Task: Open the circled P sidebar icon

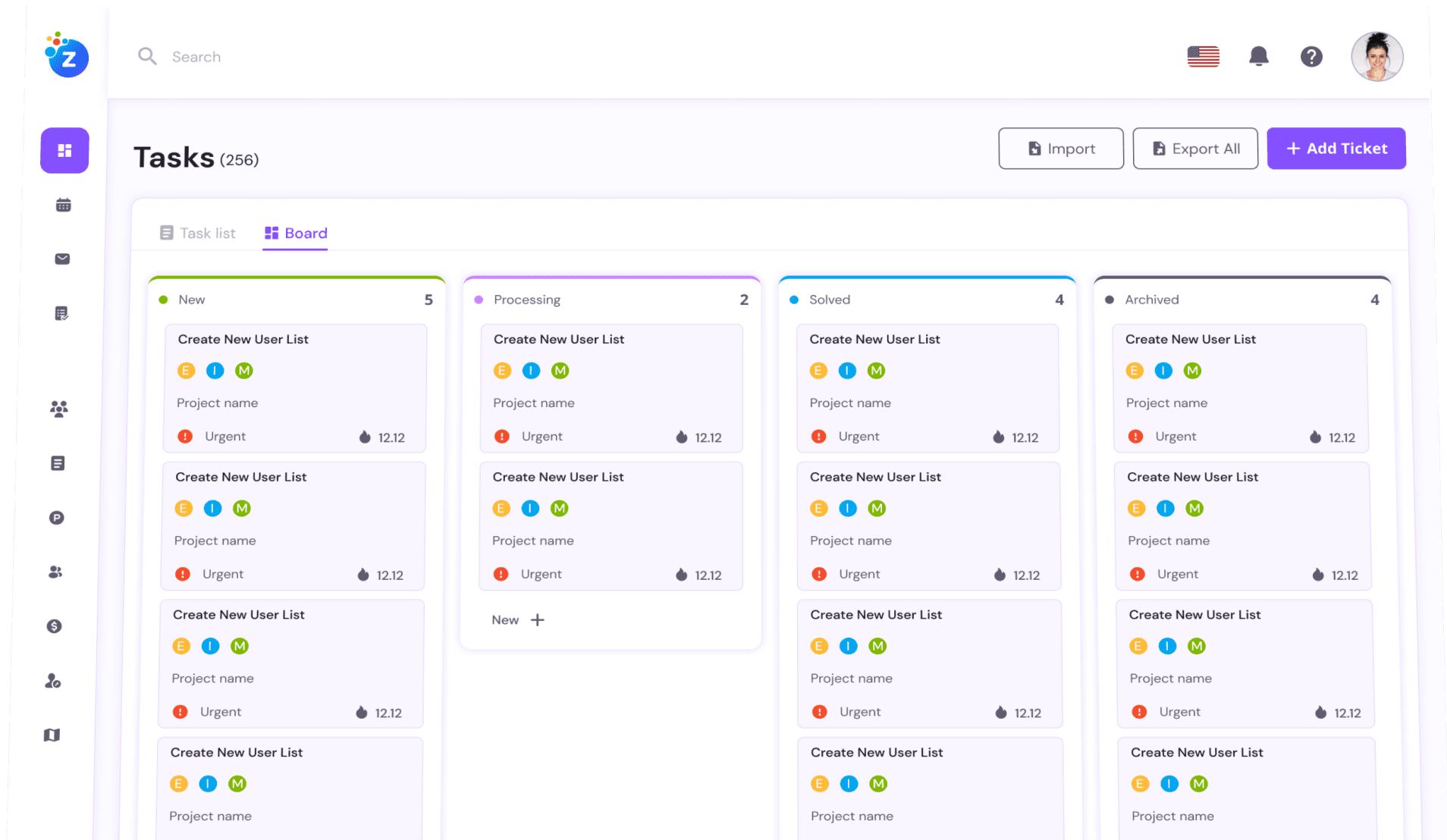Action: [x=57, y=518]
